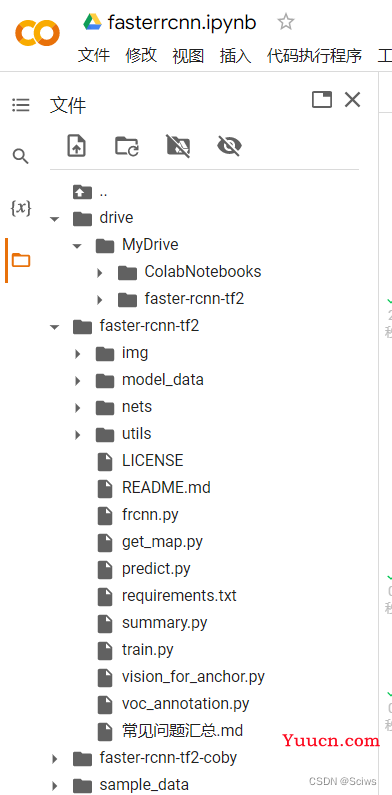Collapse the drive folder arrow

coord(55,219)
